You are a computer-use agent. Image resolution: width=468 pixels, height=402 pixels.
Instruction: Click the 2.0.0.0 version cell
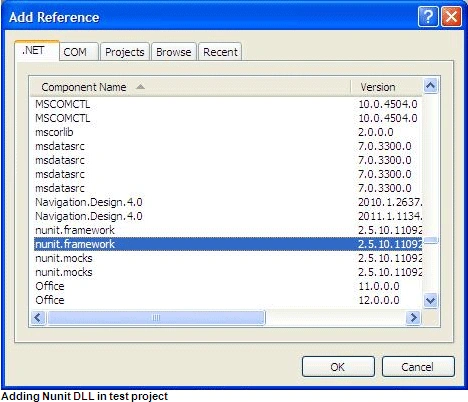pos(376,132)
